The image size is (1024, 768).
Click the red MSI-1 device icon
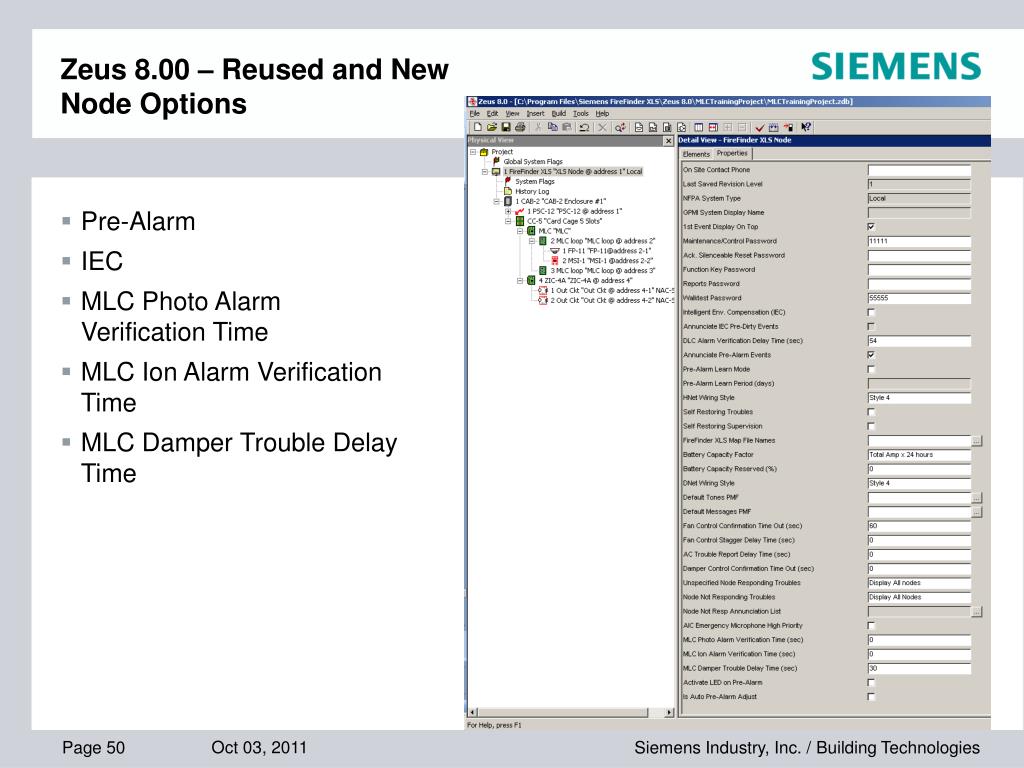click(554, 261)
